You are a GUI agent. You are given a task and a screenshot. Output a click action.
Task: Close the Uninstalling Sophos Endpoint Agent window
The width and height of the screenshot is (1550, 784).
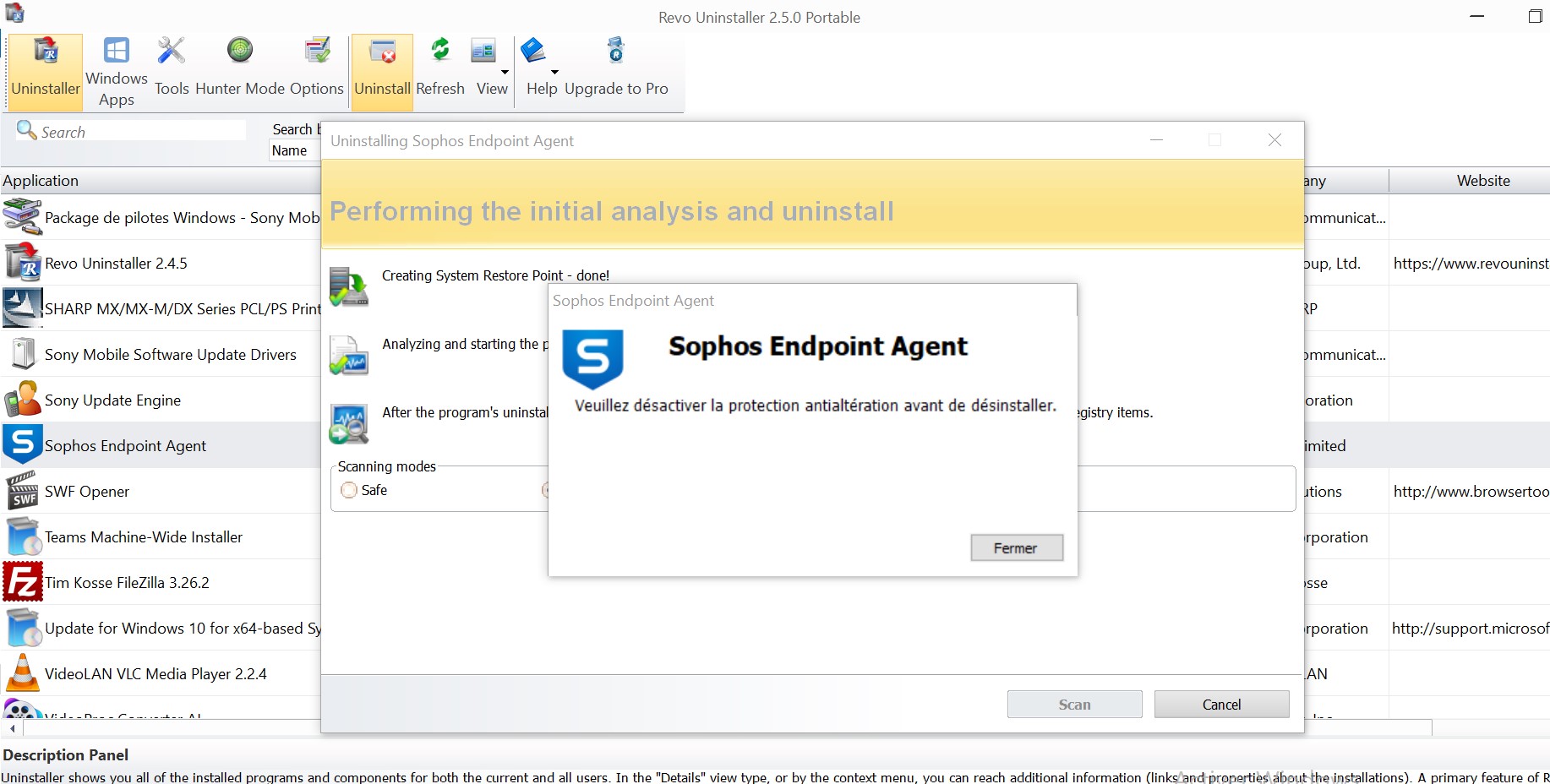pyautogui.click(x=1274, y=140)
